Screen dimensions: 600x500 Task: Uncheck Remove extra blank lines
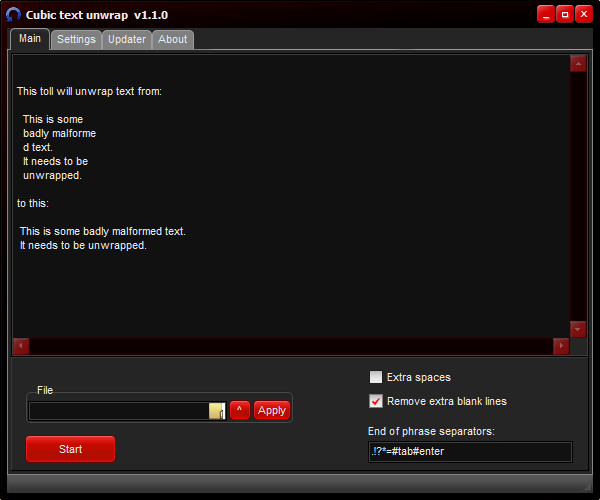(376, 401)
